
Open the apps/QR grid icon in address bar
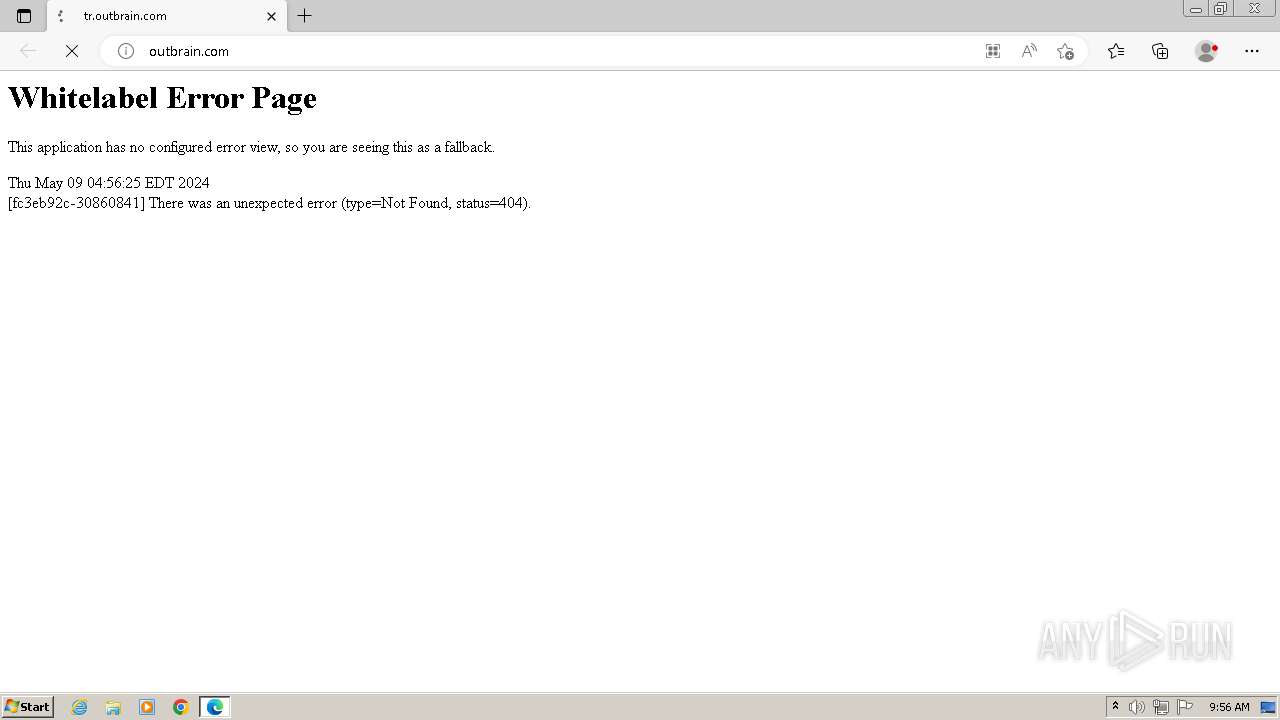coord(993,51)
